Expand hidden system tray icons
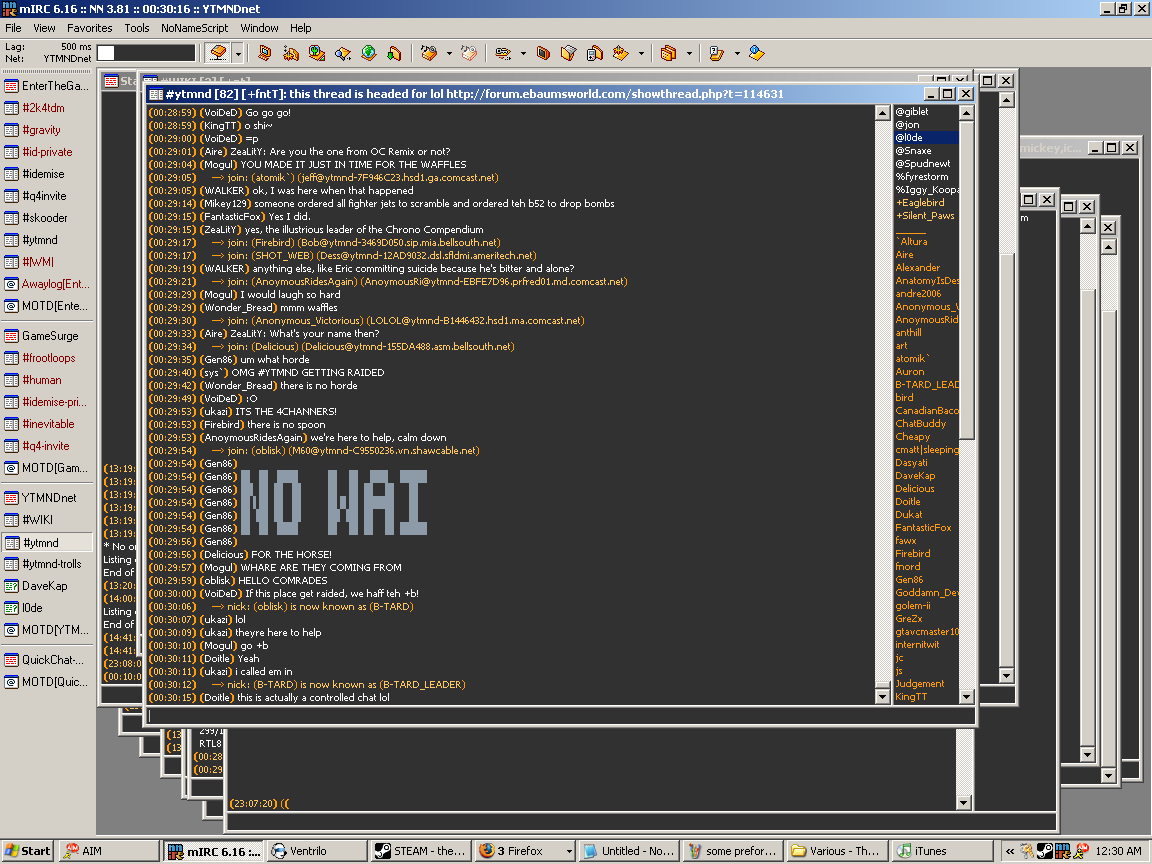The image size is (1152, 864). (1011, 851)
